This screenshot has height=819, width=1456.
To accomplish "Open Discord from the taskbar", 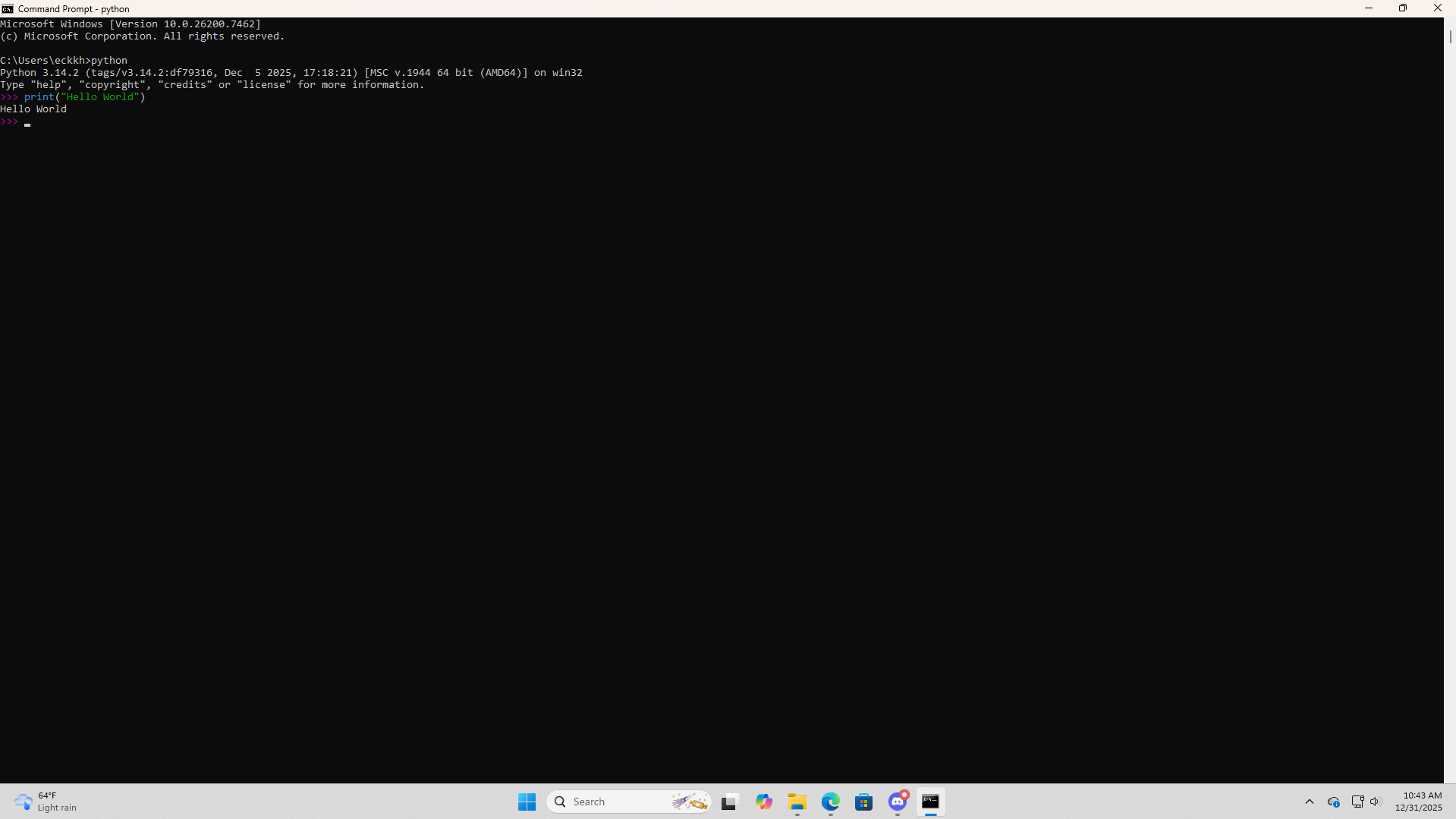I will coord(898,802).
